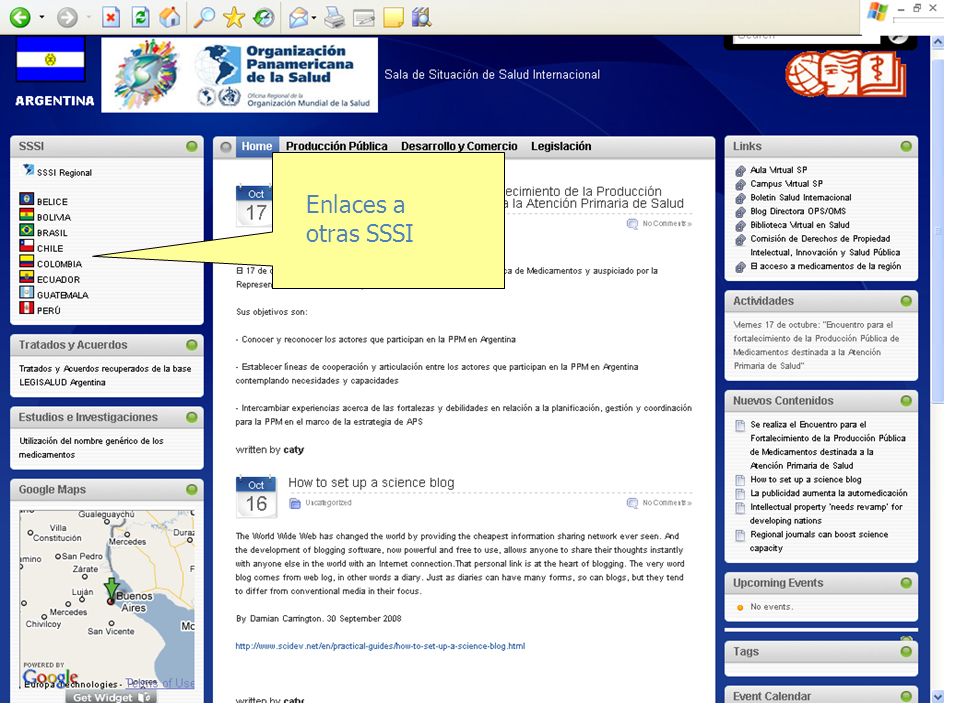Viewport: 960px width, 720px height.
Task: Open the Uncategorized category link
Action: 328,503
